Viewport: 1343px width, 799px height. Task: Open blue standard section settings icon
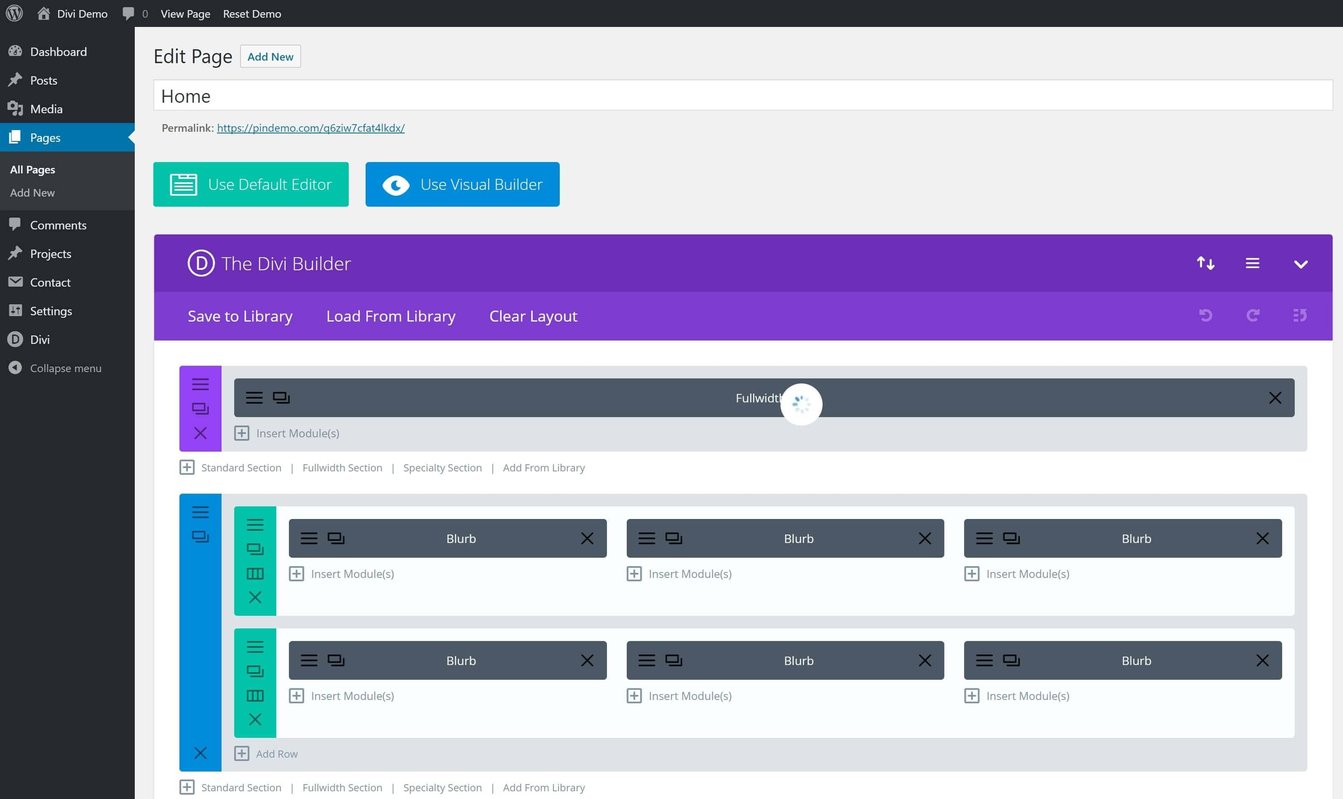200,512
